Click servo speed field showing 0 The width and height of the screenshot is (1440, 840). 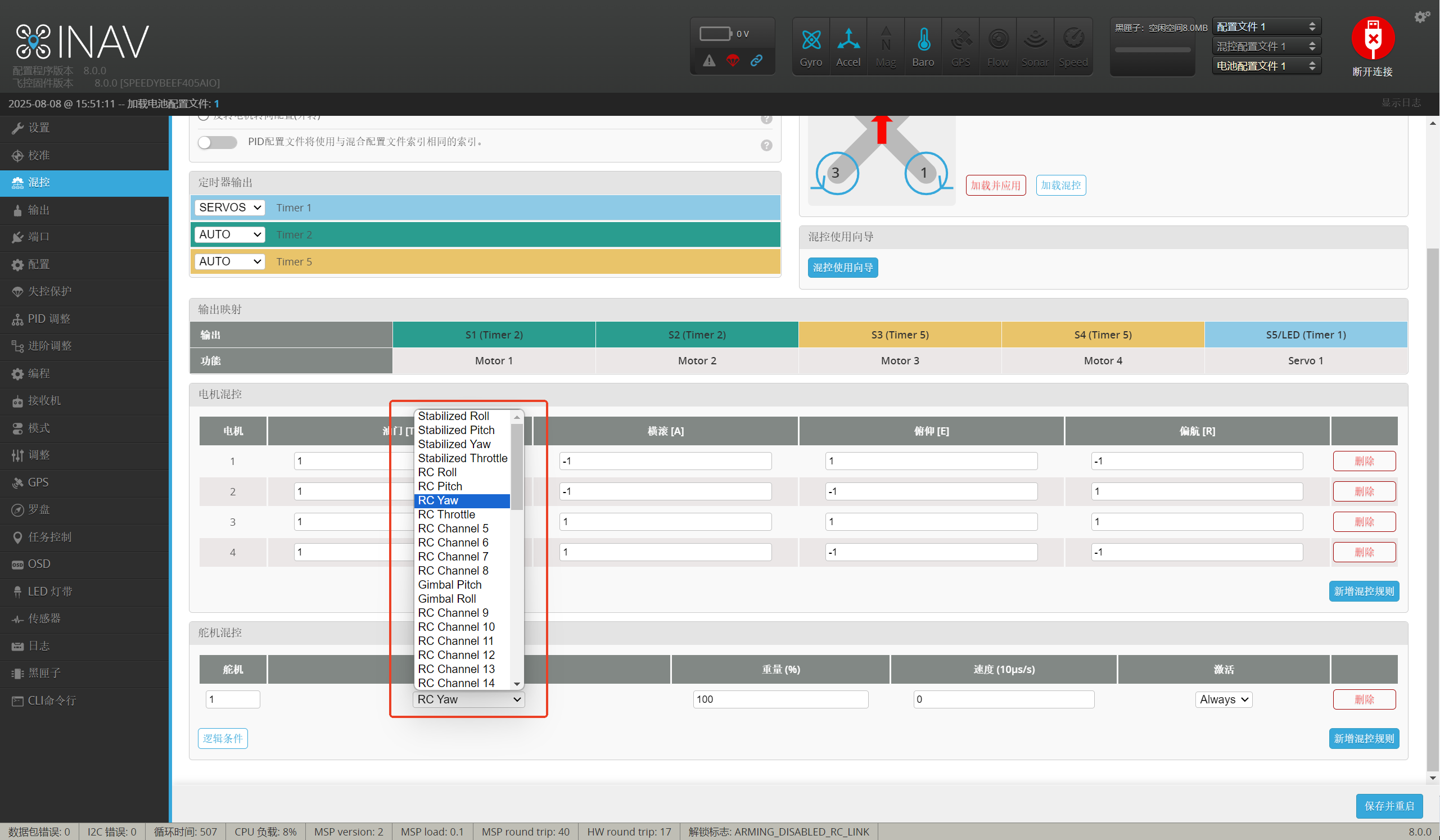tap(1004, 699)
